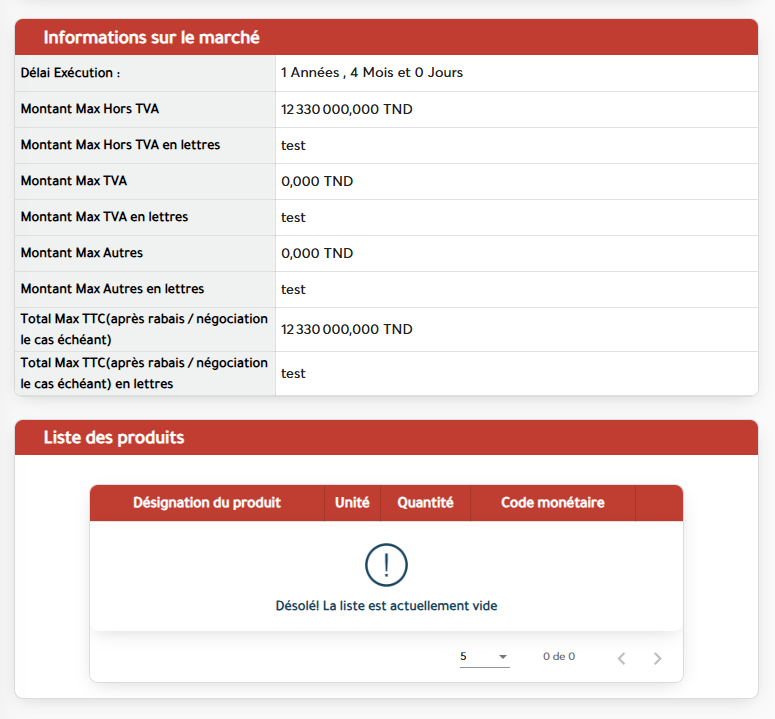Go to the previous page arrow

click(621, 658)
